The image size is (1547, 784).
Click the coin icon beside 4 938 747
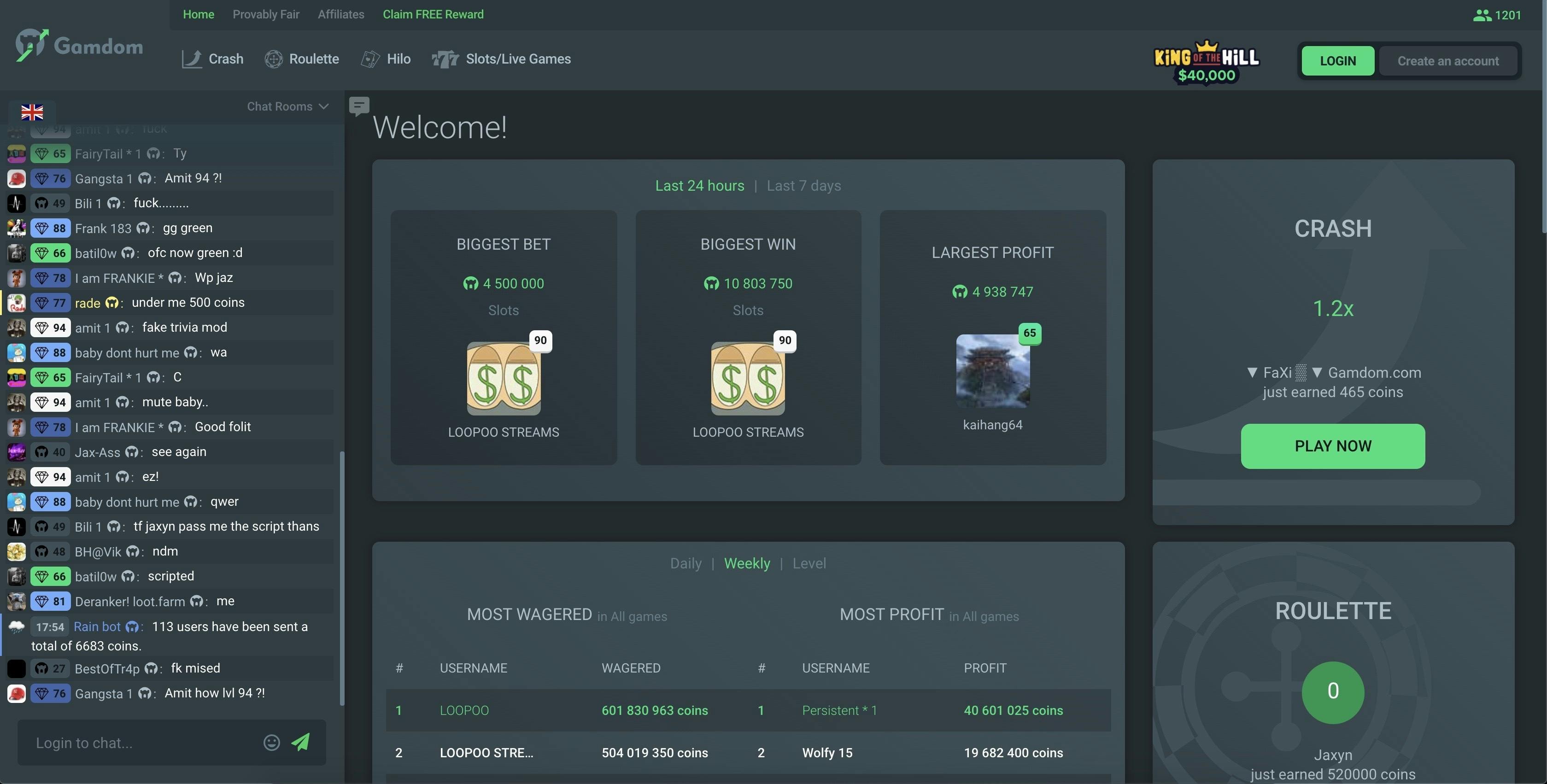coord(960,292)
